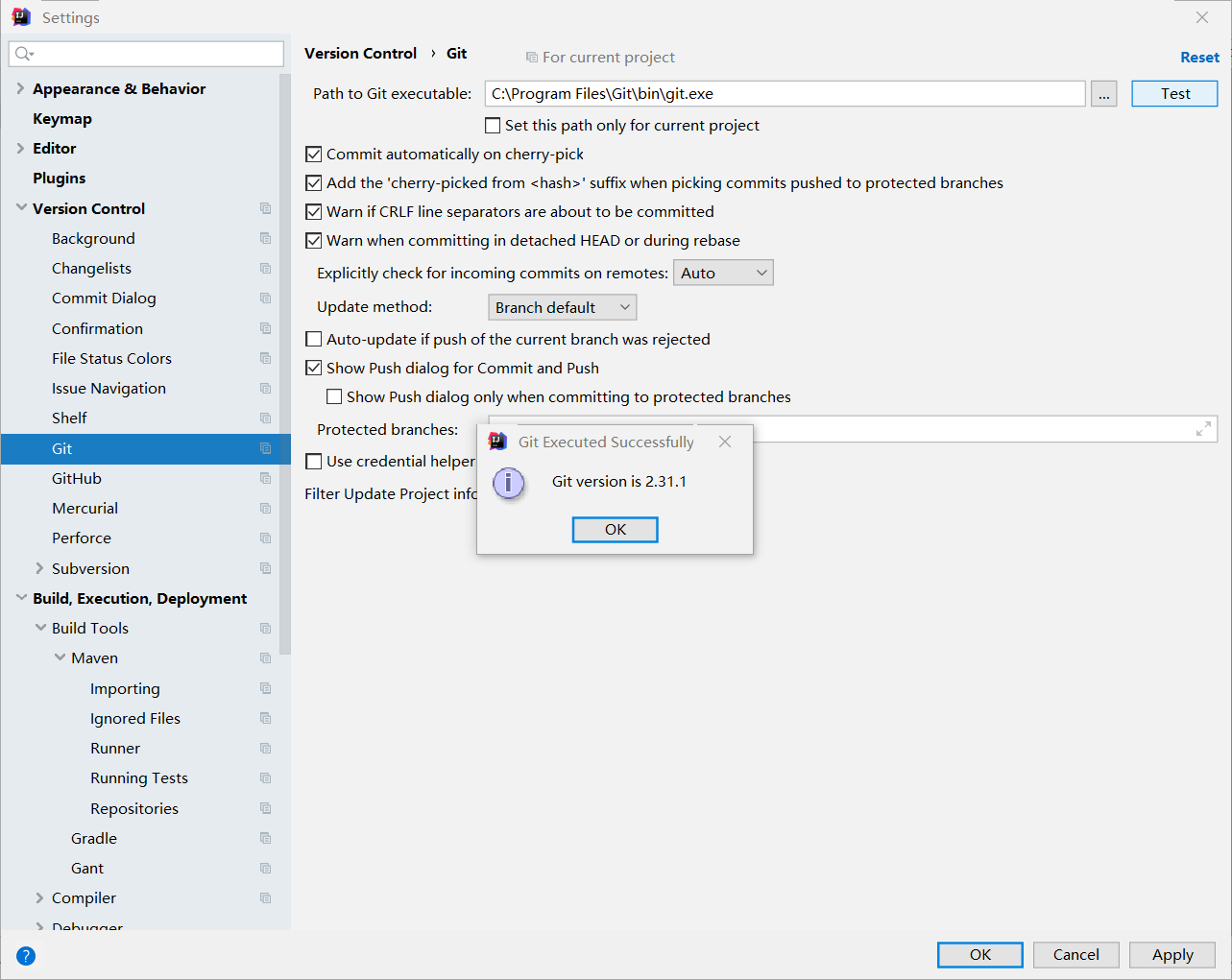Click the expand icon in Protected branches field
This screenshot has width=1232, height=980.
(1203, 429)
